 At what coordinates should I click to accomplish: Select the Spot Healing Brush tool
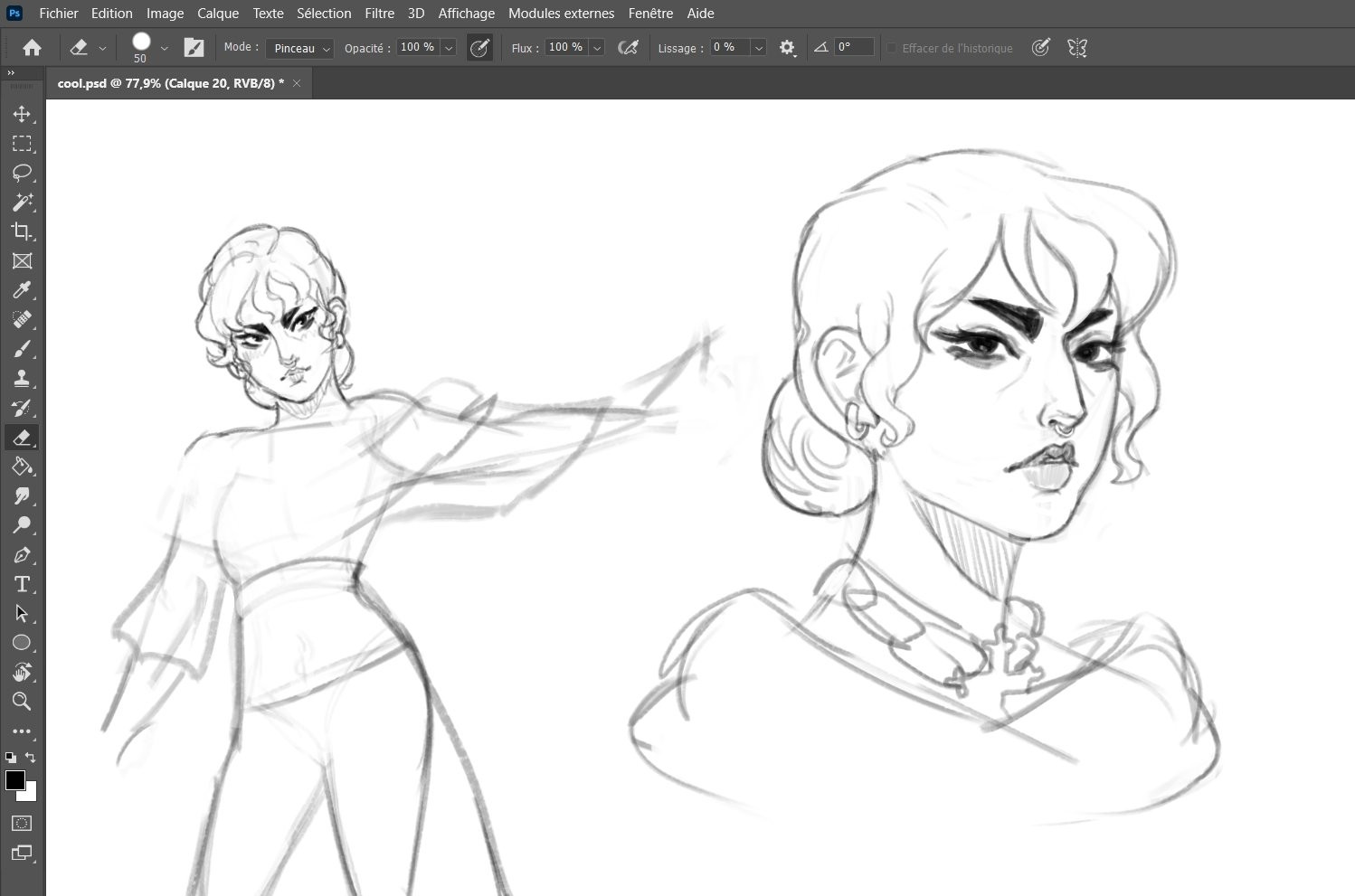[22, 320]
